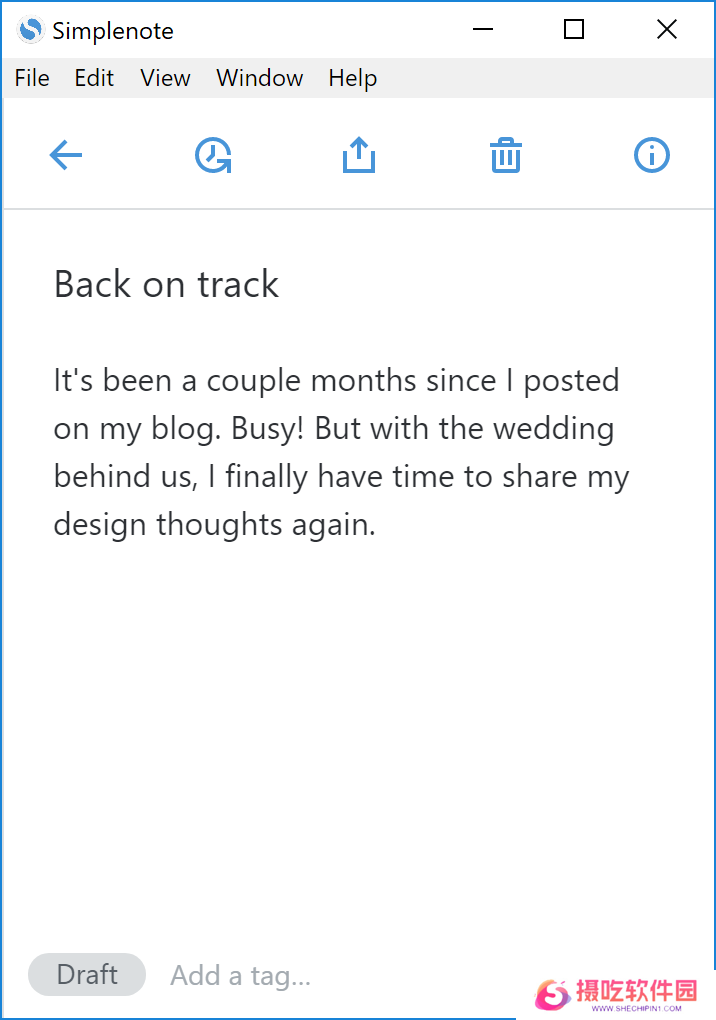Go back using the left arrow
Viewport: 716px width, 1020px height.
click(x=66, y=156)
